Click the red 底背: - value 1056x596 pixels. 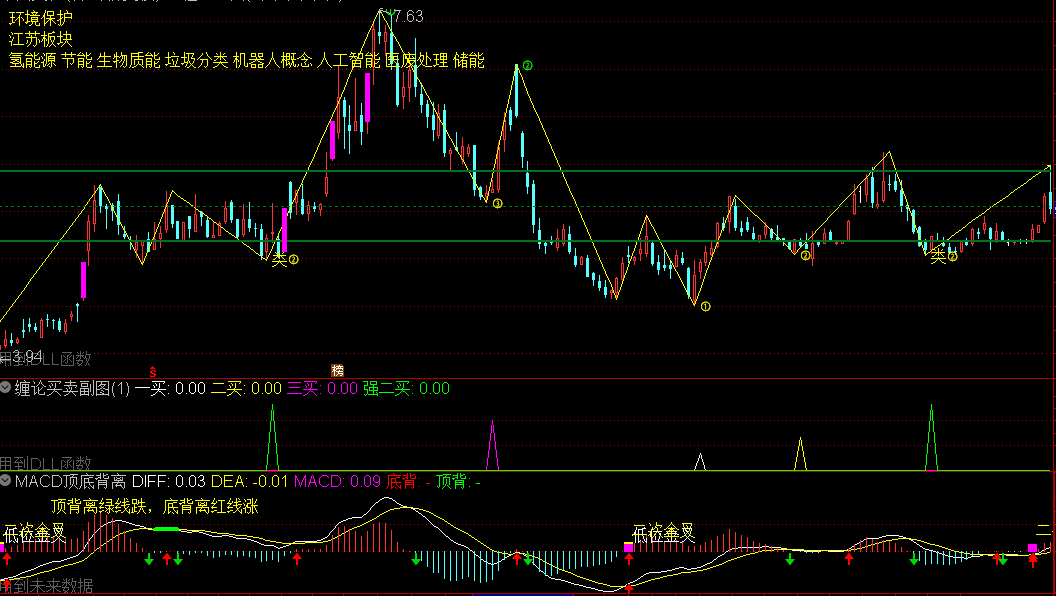(x=408, y=482)
